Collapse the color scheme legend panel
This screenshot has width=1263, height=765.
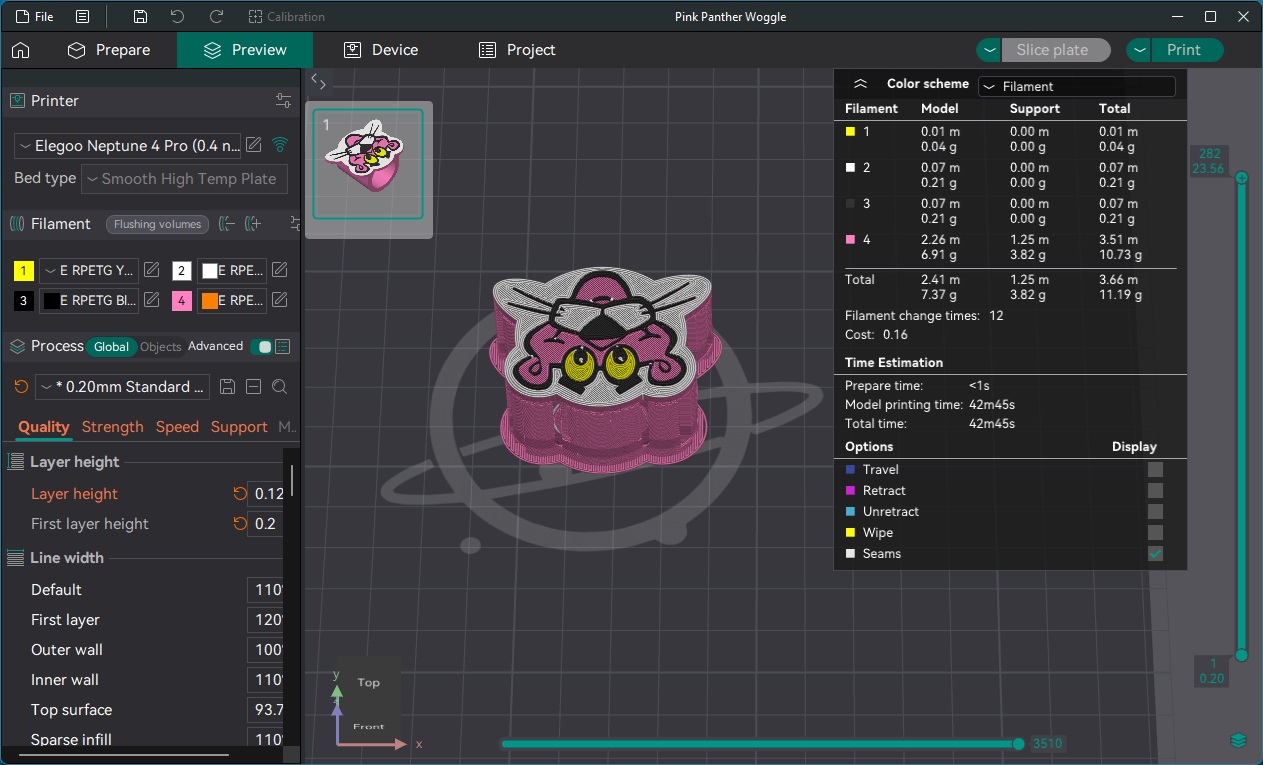pyautogui.click(x=859, y=84)
